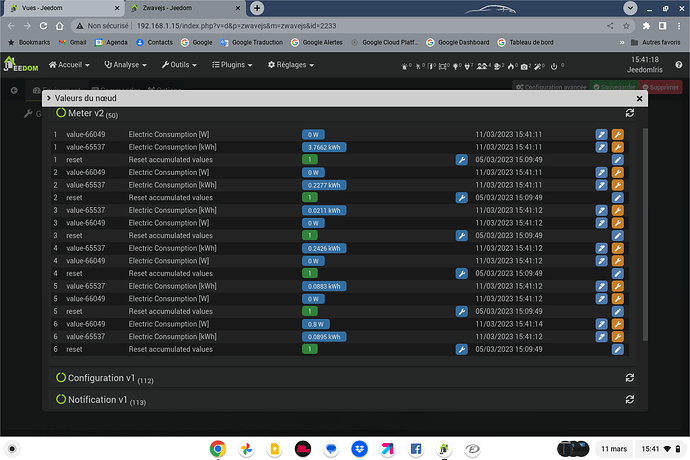The width and height of the screenshot is (690, 460).
Task: Click orange wrench for endpoint 6 Electric Consumption [W] 0.8 W
Action: [x=618, y=324]
